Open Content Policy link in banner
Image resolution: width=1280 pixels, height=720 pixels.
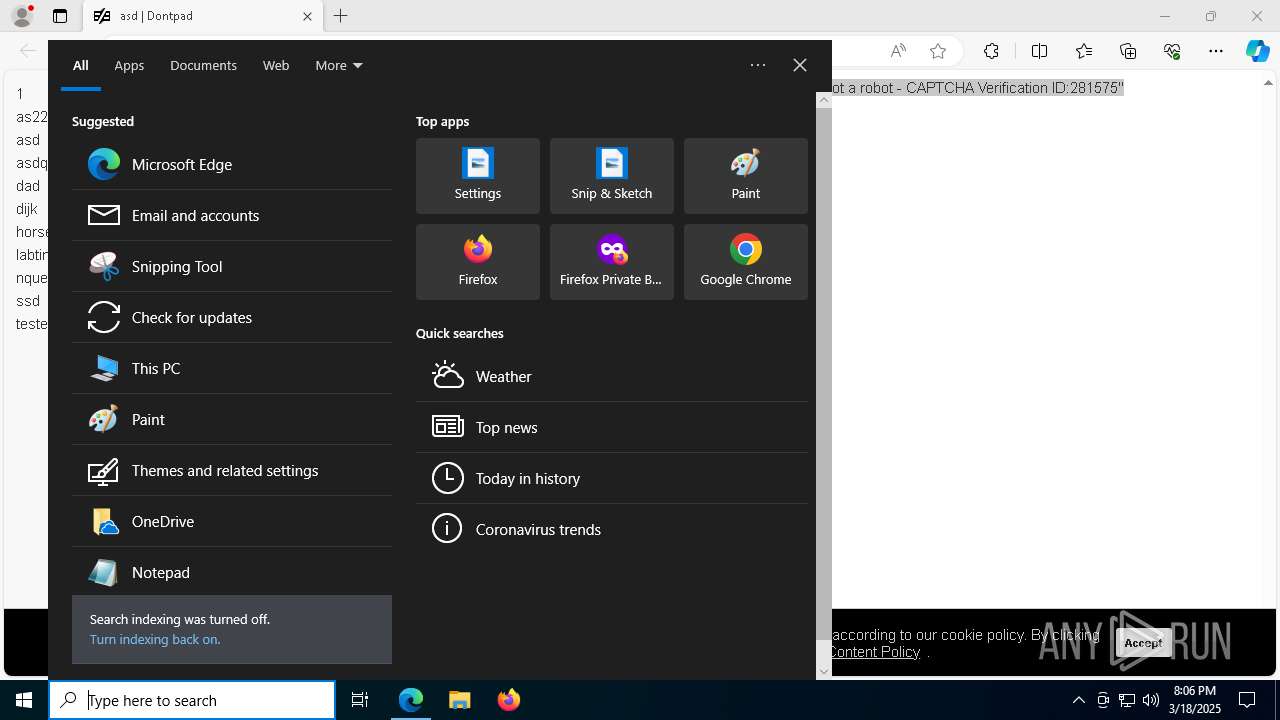coord(874,652)
